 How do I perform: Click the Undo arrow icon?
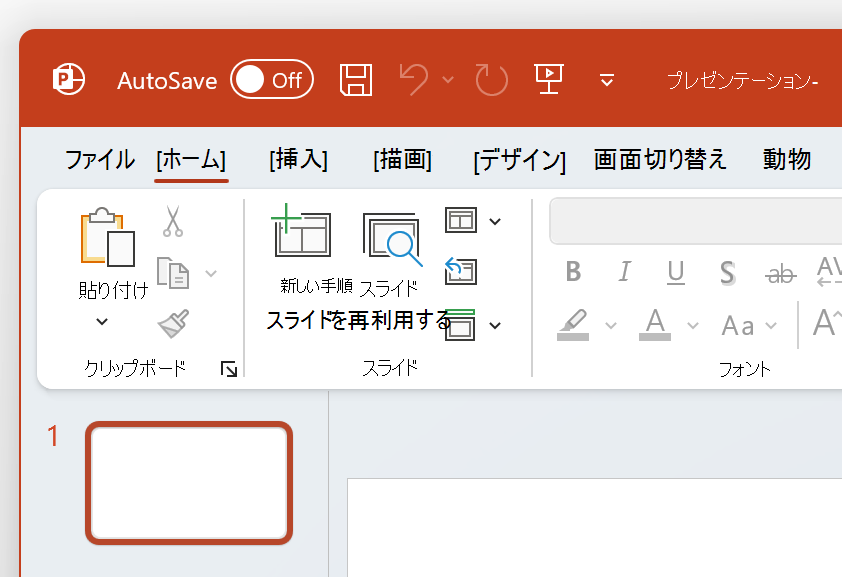414,79
